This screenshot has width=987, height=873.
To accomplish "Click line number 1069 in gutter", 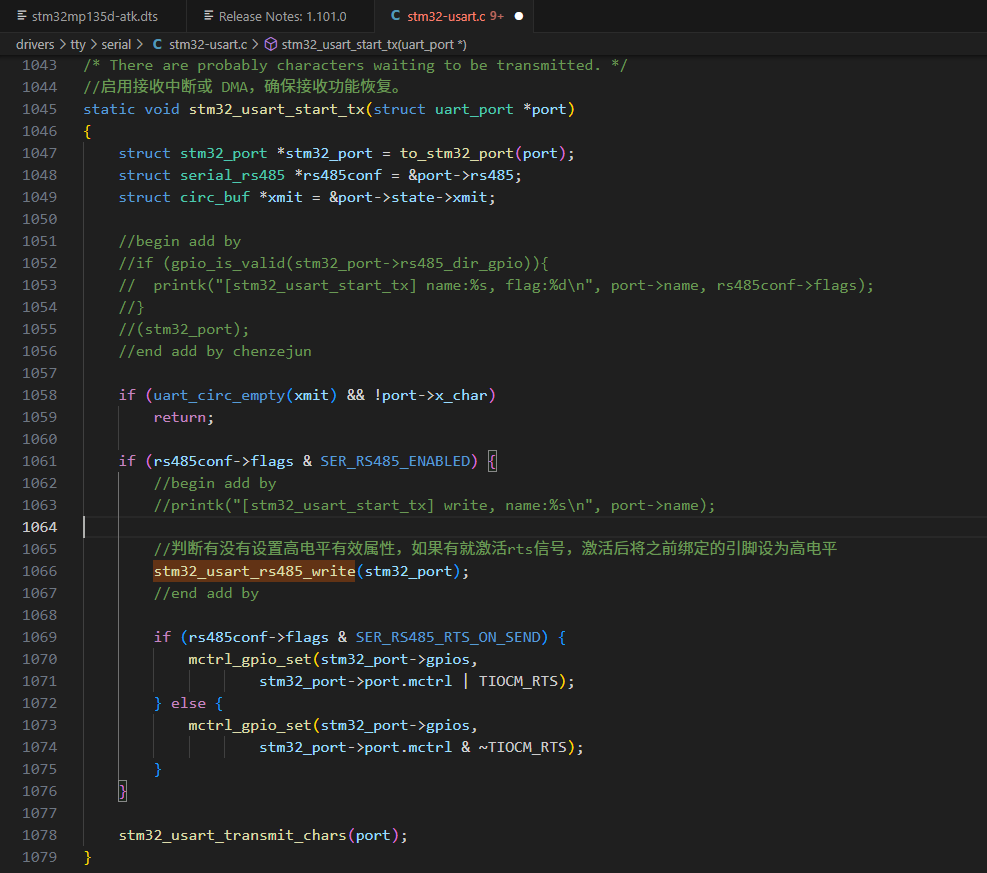I will pyautogui.click(x=39, y=638).
